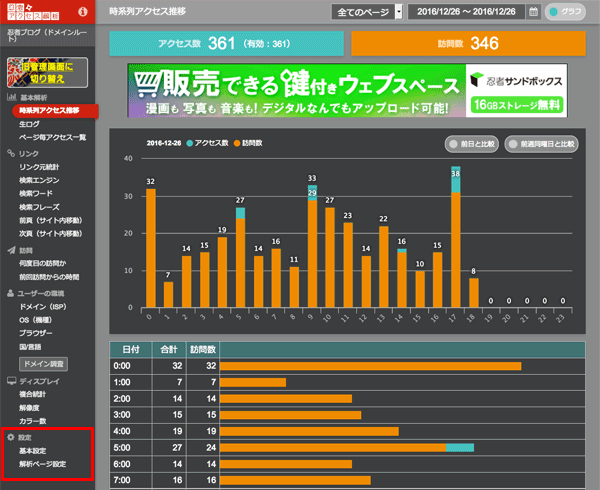Click the 合計 column header
The width and height of the screenshot is (600, 490).
(x=169, y=350)
